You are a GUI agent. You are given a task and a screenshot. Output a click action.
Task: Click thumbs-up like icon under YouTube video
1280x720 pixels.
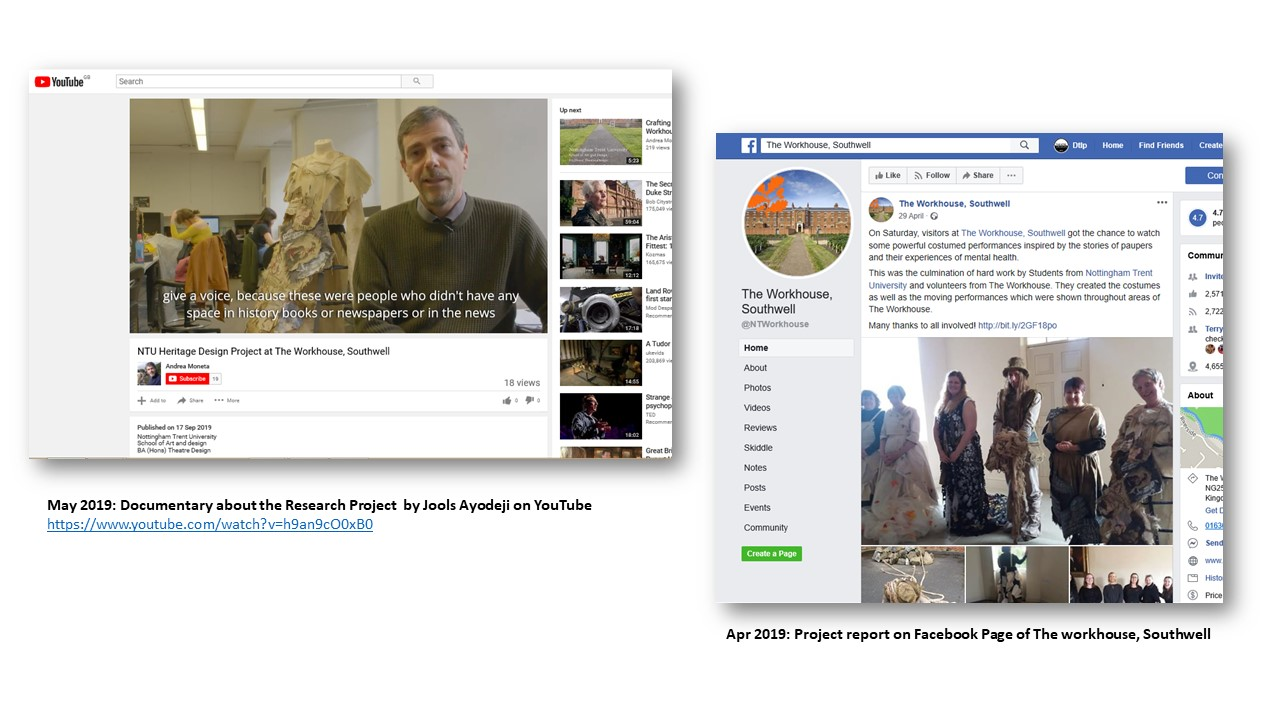507,400
